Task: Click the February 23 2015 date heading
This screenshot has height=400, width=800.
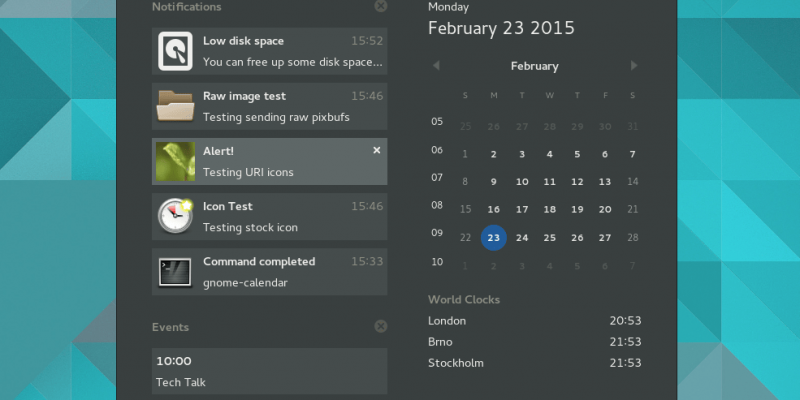Action: click(501, 28)
